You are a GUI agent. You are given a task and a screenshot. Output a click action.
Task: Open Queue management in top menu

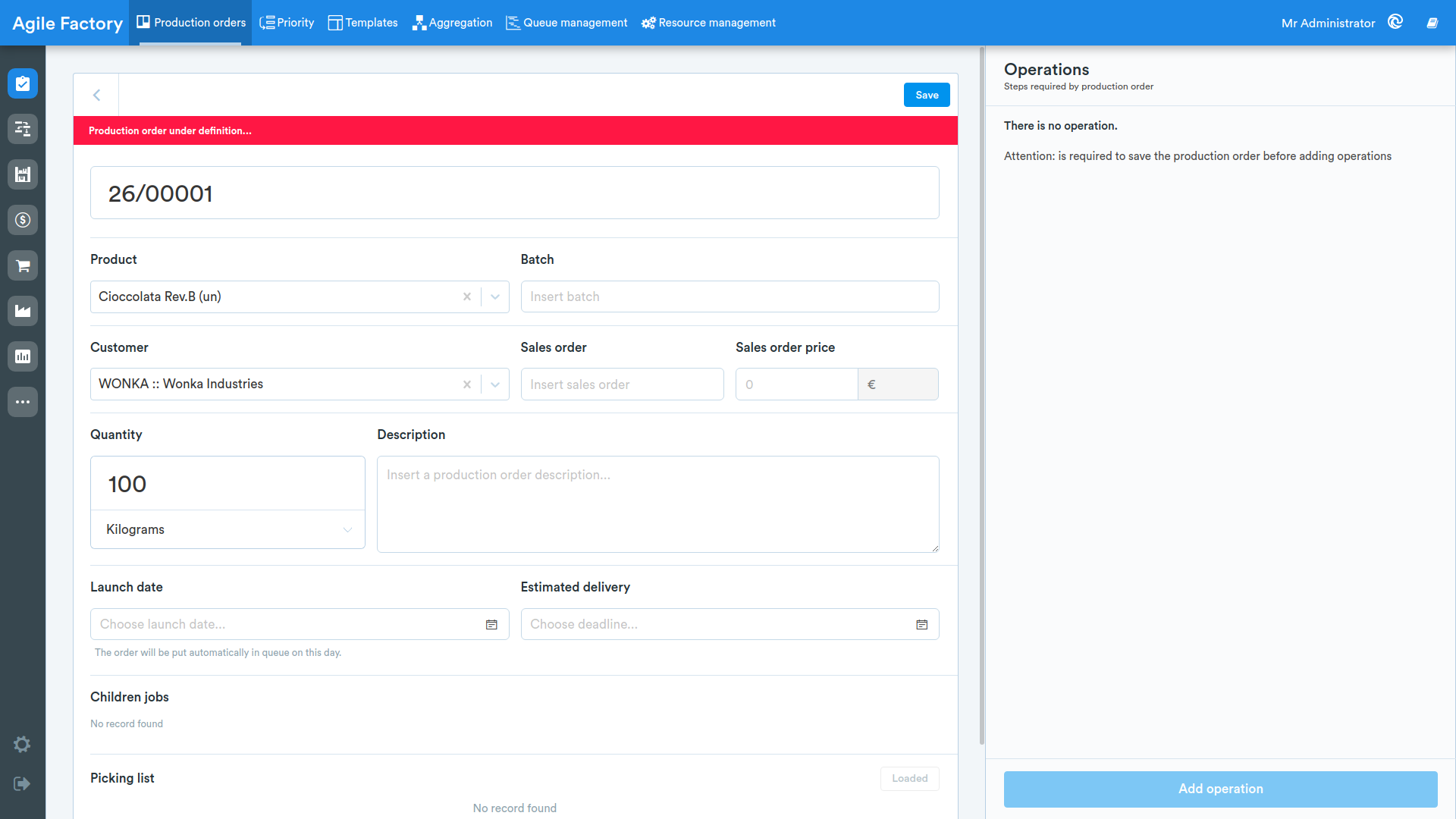click(x=566, y=23)
